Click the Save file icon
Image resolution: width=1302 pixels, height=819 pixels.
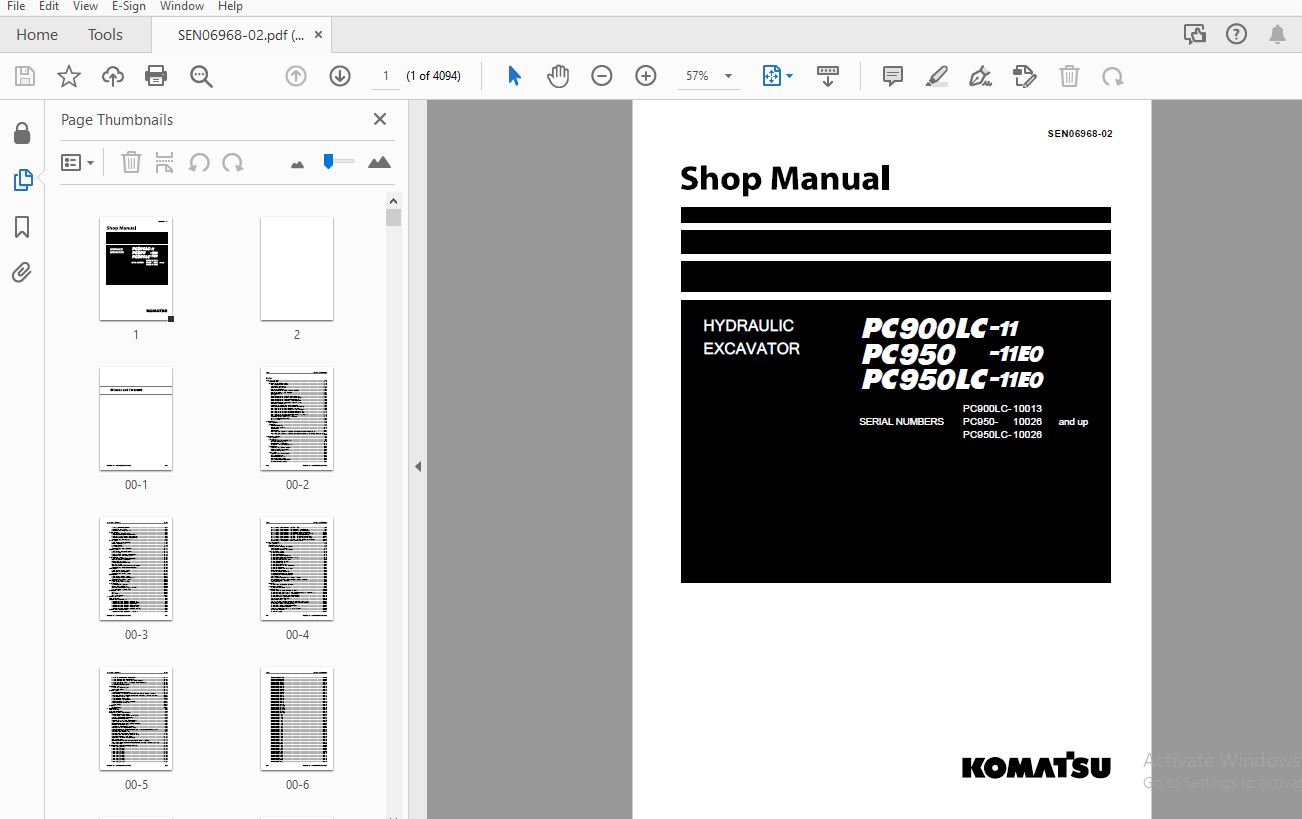click(x=25, y=76)
